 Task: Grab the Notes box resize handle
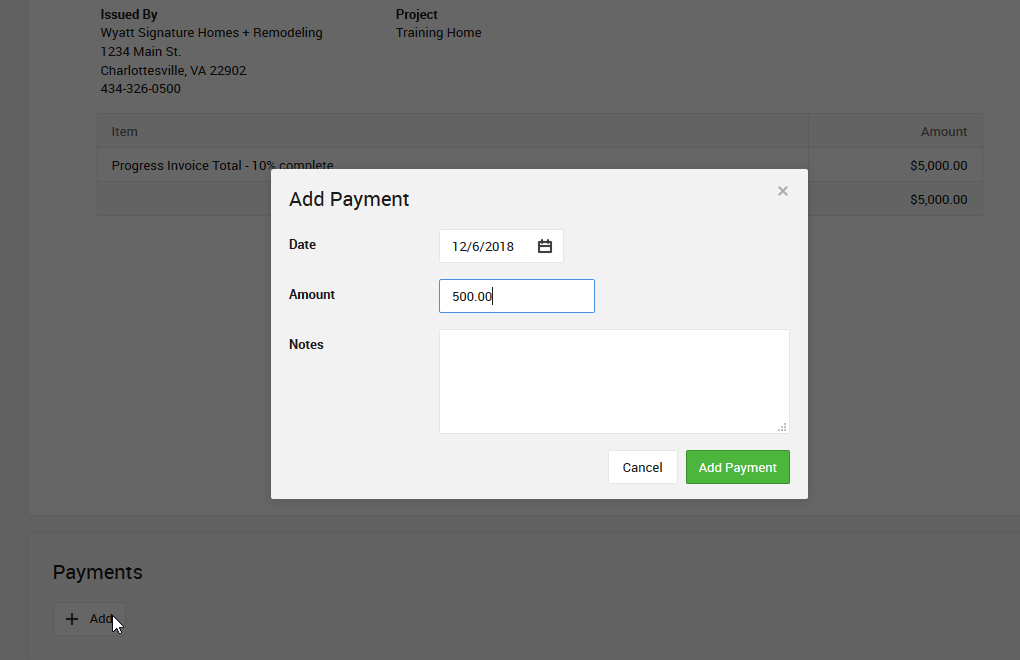point(782,427)
